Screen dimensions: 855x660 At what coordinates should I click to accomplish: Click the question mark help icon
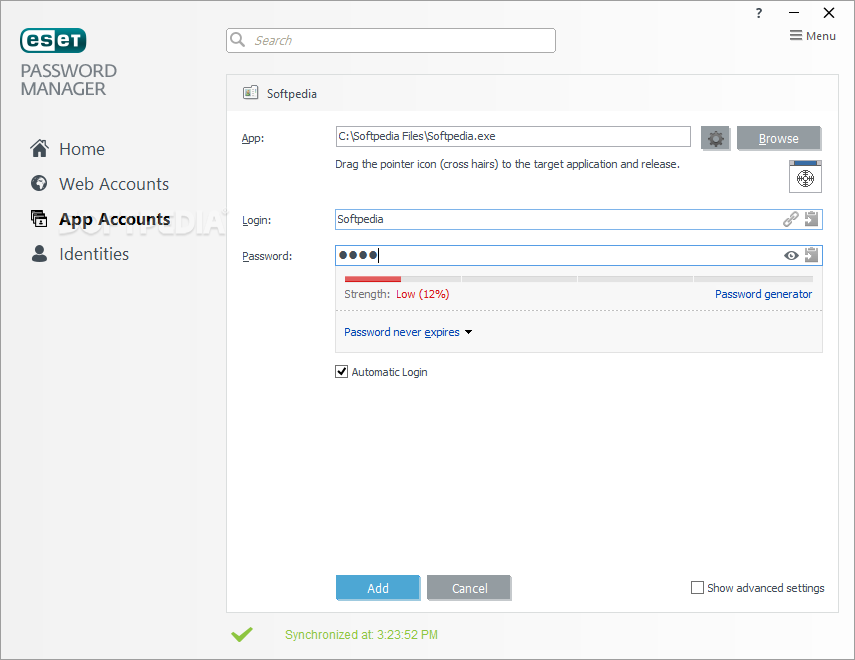(758, 13)
